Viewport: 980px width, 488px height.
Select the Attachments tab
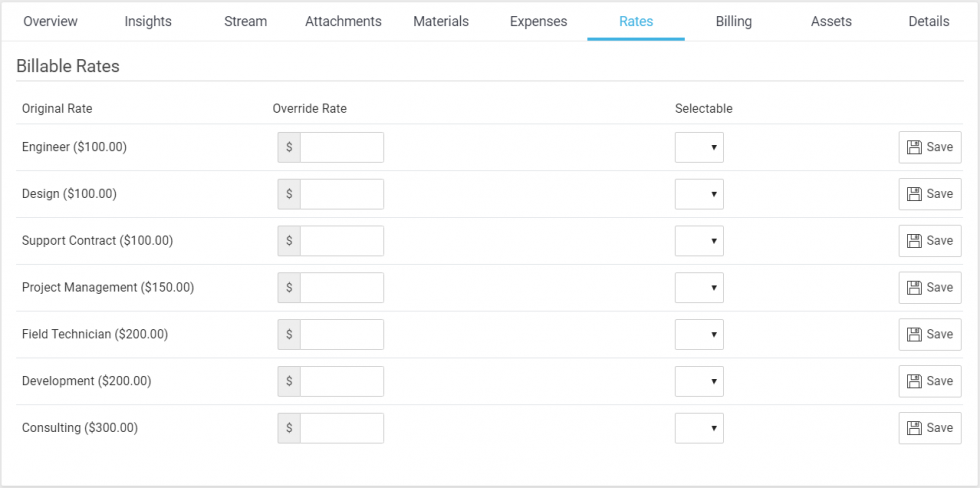[343, 21]
